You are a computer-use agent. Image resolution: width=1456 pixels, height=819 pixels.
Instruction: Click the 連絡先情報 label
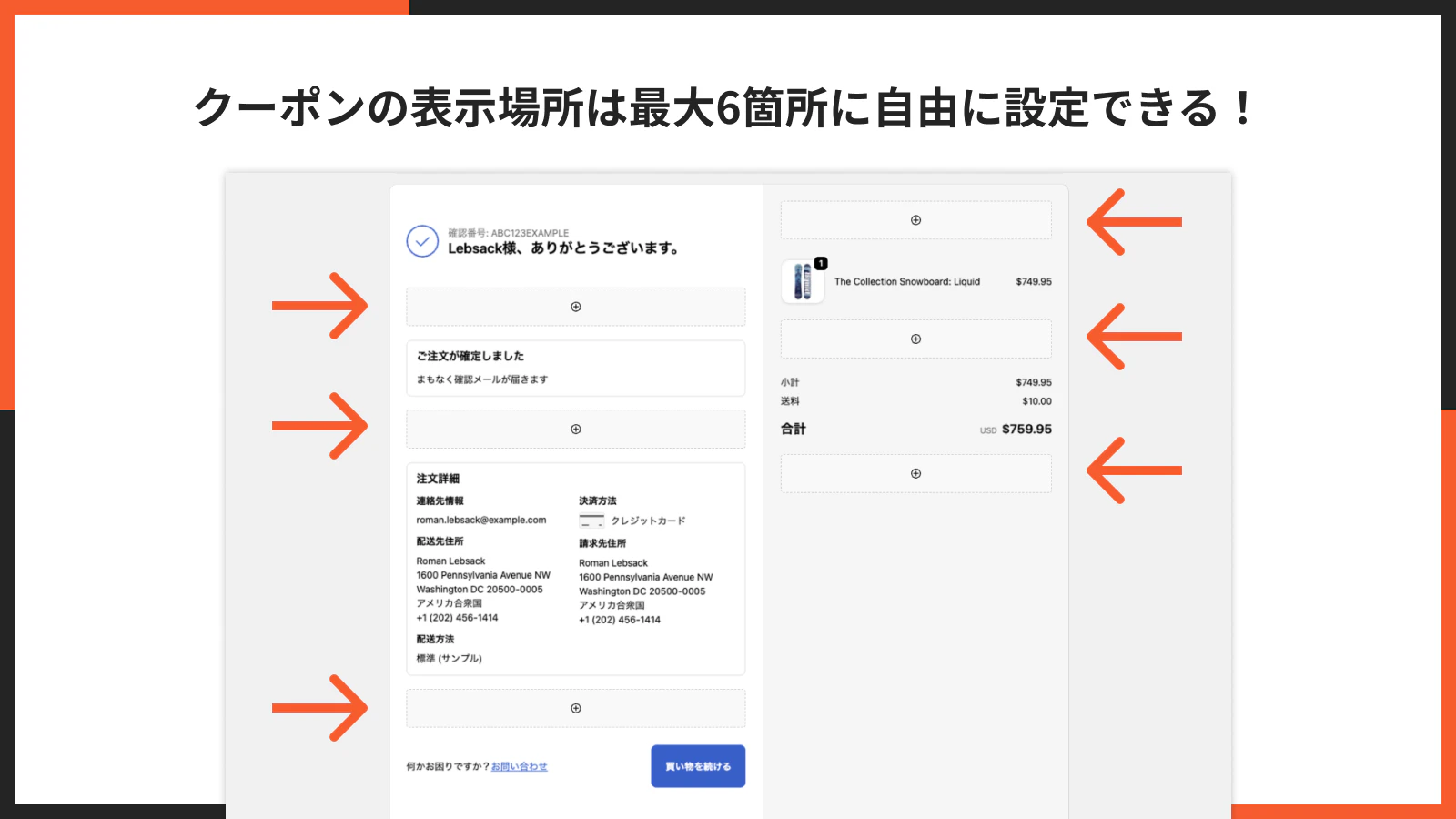tap(440, 500)
